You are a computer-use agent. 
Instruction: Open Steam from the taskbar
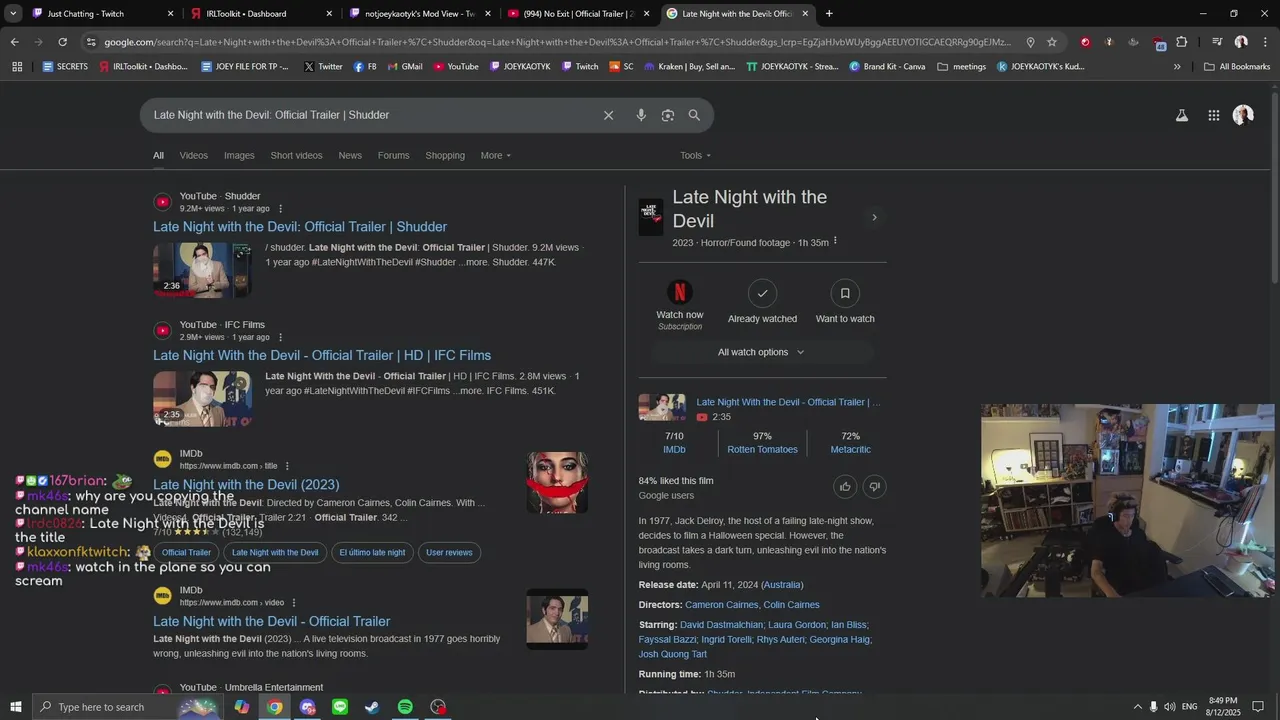tap(372, 707)
